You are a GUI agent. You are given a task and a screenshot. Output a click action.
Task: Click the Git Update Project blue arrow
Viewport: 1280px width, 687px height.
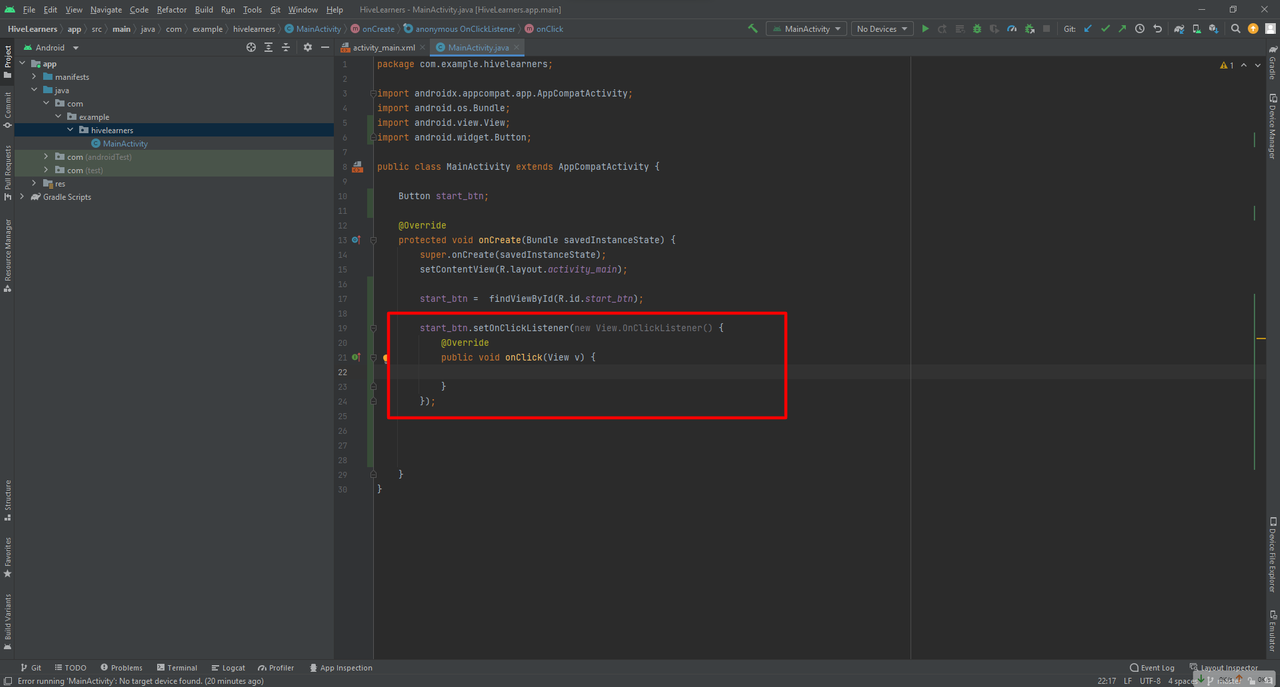click(x=1088, y=29)
